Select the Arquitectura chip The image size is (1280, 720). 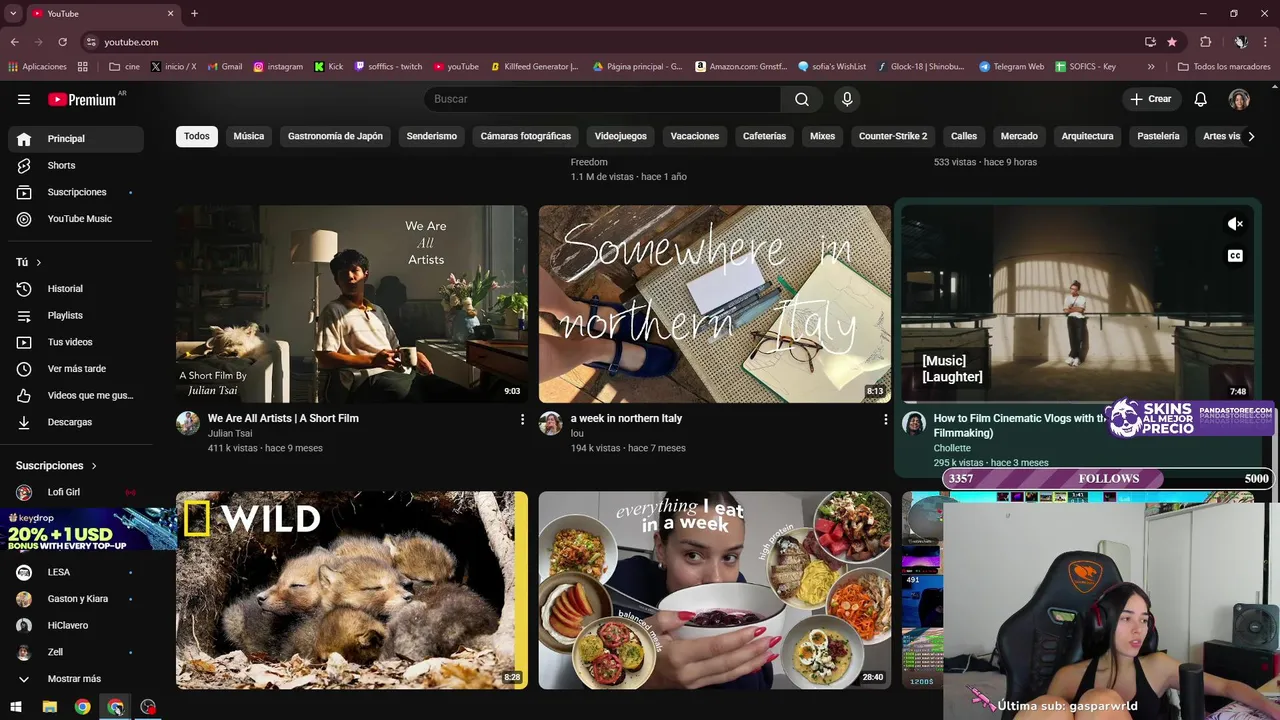point(1087,136)
